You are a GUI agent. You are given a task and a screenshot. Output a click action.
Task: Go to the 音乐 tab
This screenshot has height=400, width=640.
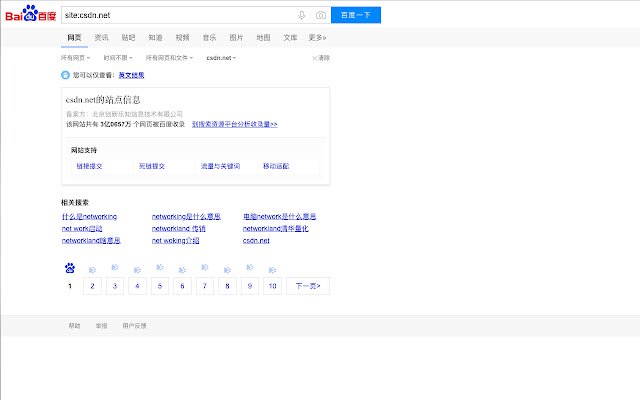coord(209,38)
